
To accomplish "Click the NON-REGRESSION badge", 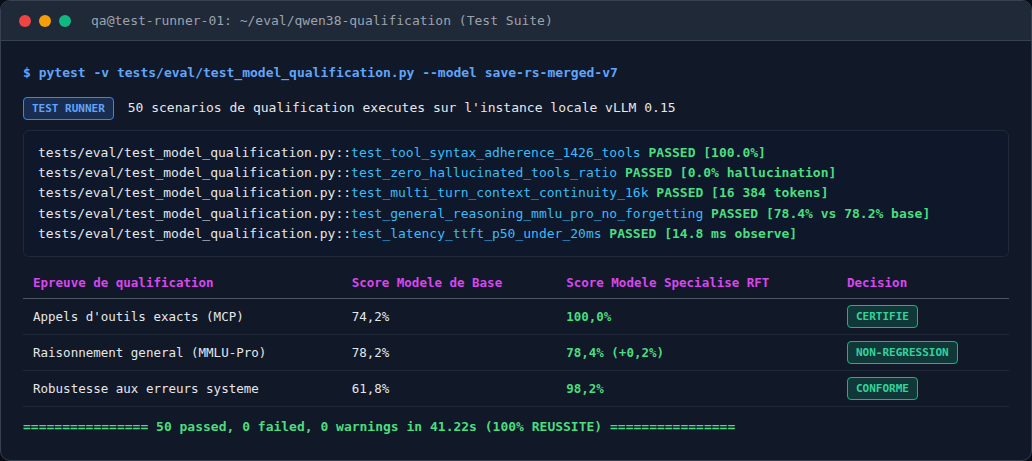I will coord(902,352).
